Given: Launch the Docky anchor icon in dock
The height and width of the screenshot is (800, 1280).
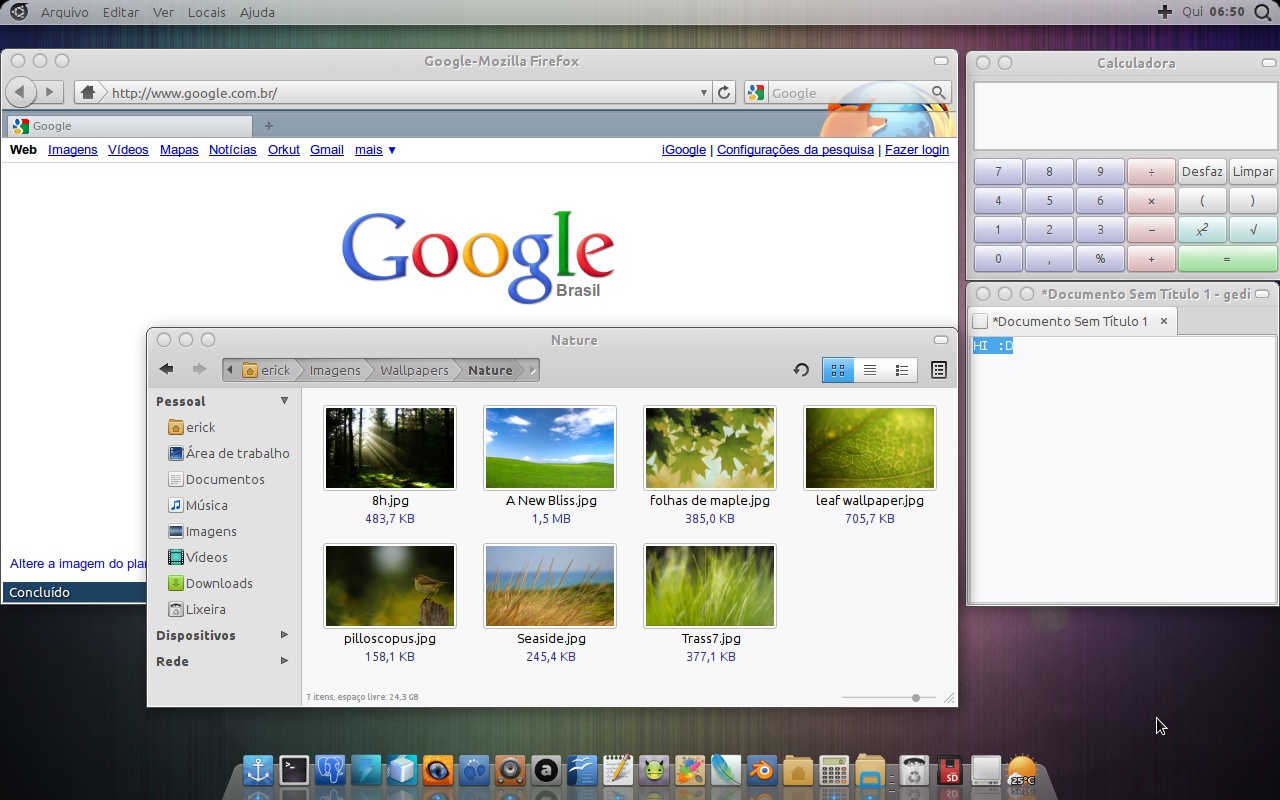Looking at the screenshot, I should 258,770.
